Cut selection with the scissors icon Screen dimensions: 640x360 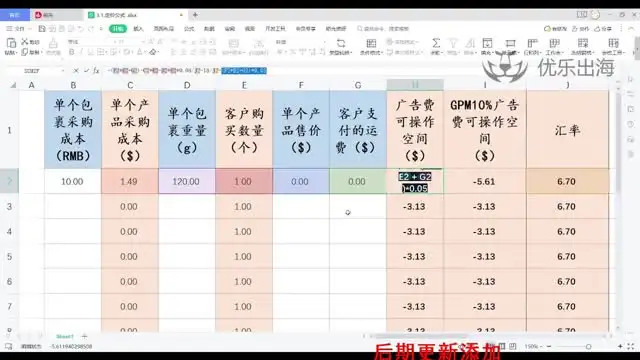click(25, 42)
